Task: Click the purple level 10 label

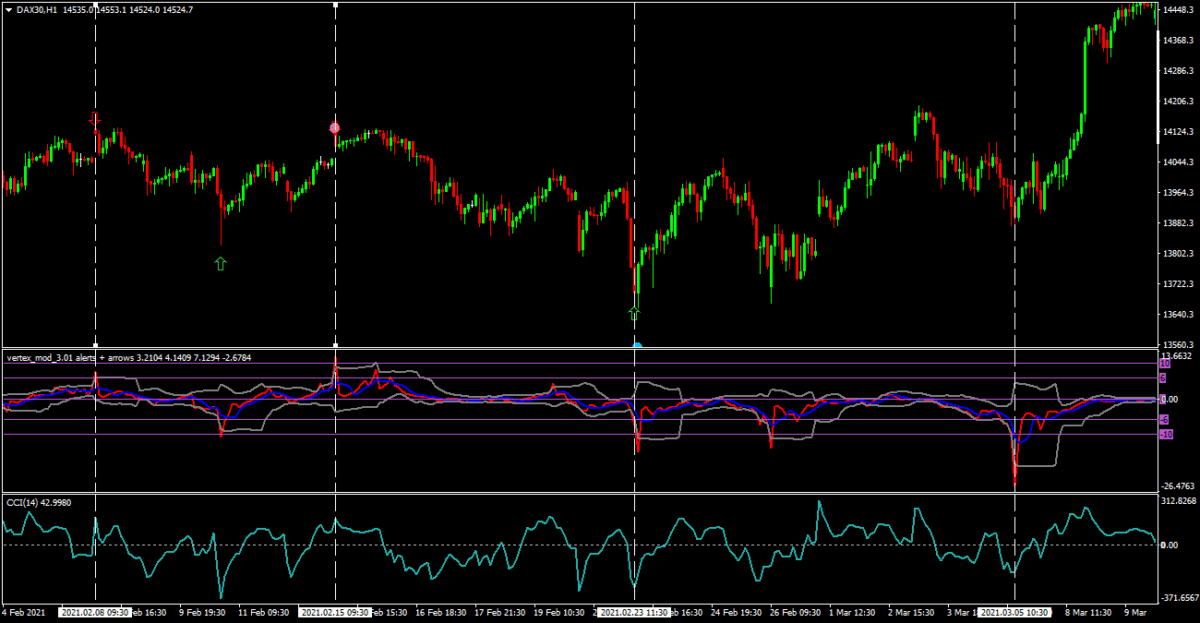Action: coord(1164,364)
